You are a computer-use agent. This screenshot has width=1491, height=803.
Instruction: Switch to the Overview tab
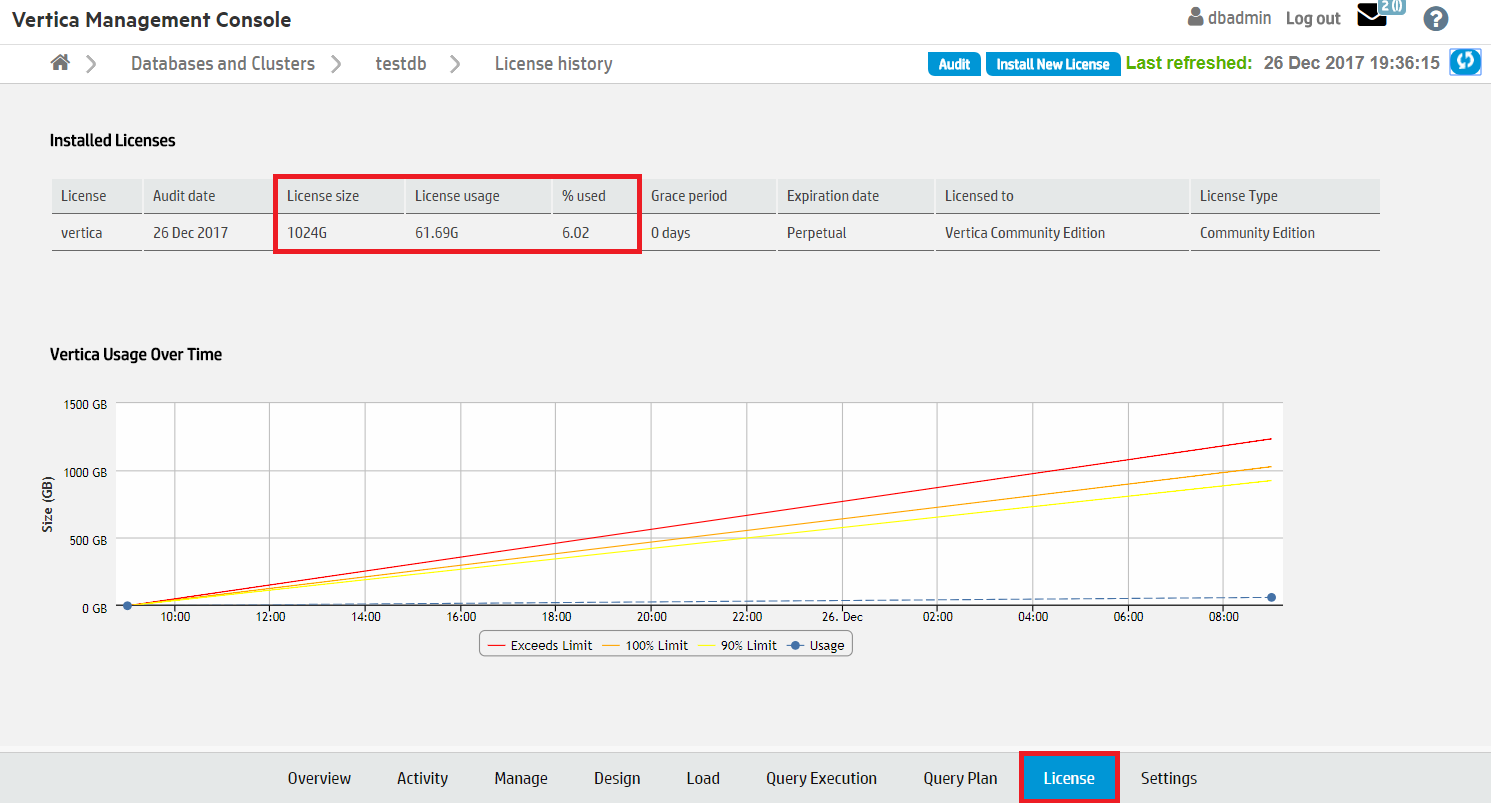click(319, 778)
